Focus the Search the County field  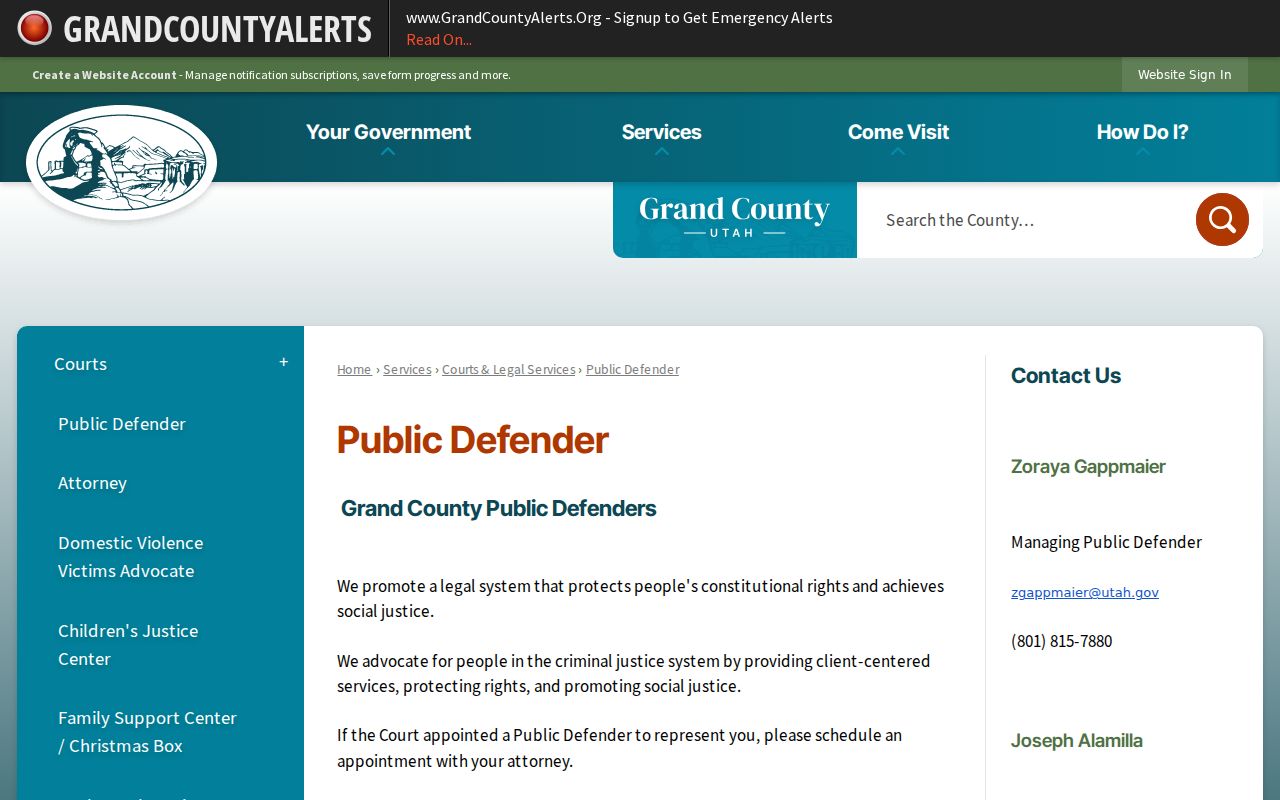tap(1025, 220)
